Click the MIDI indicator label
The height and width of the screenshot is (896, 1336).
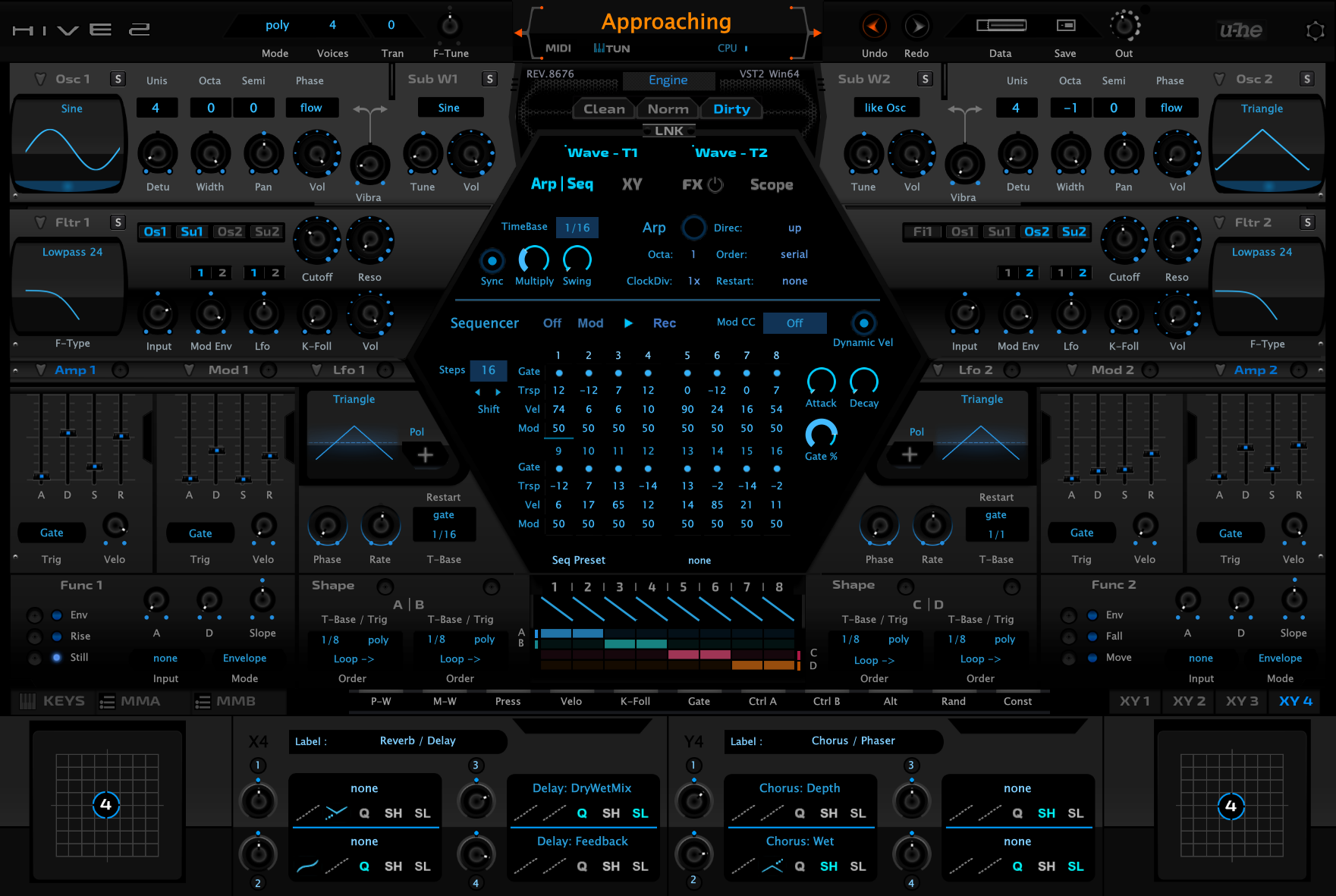click(558, 49)
